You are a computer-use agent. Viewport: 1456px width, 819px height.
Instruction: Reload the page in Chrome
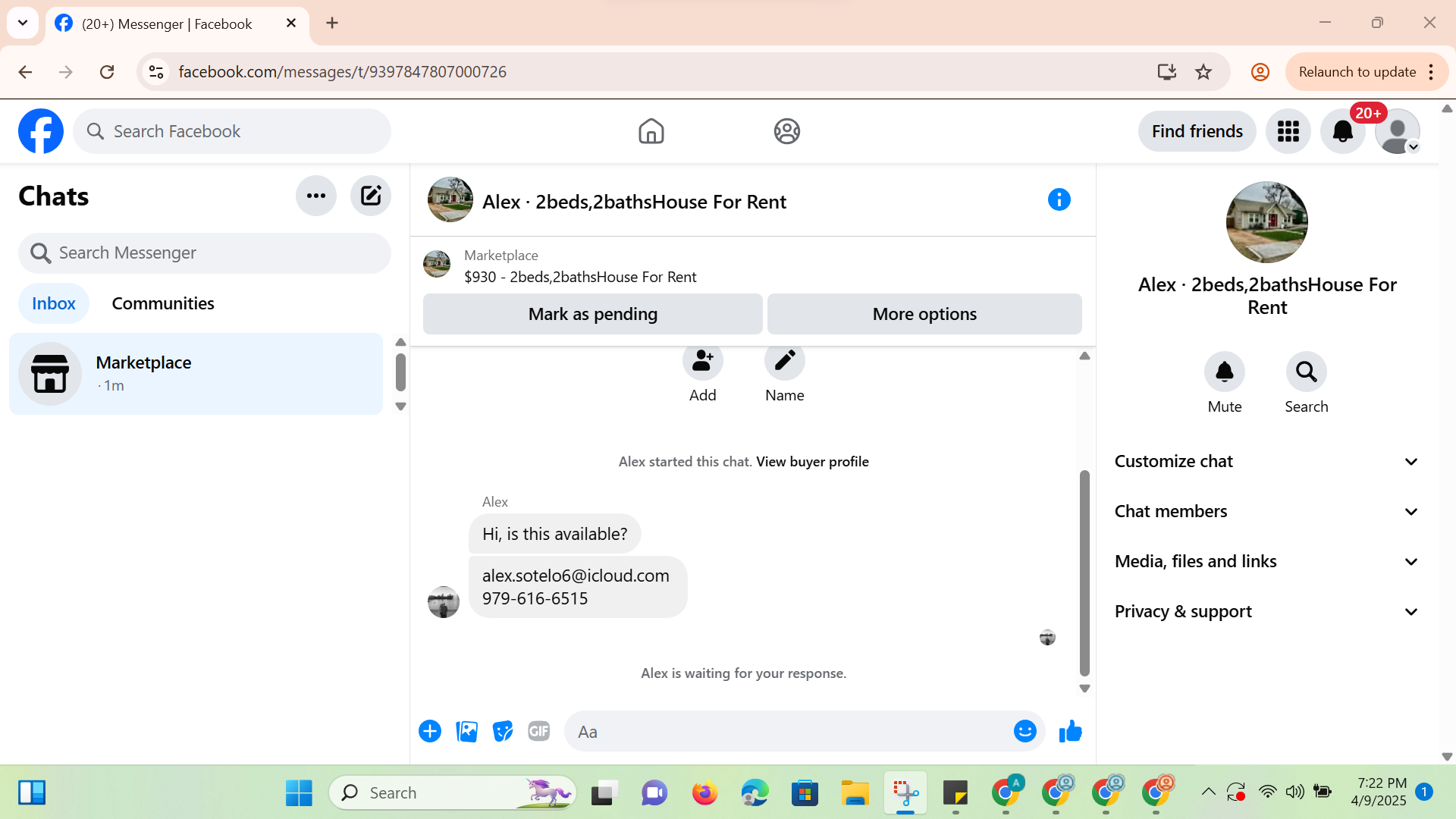pyautogui.click(x=107, y=72)
